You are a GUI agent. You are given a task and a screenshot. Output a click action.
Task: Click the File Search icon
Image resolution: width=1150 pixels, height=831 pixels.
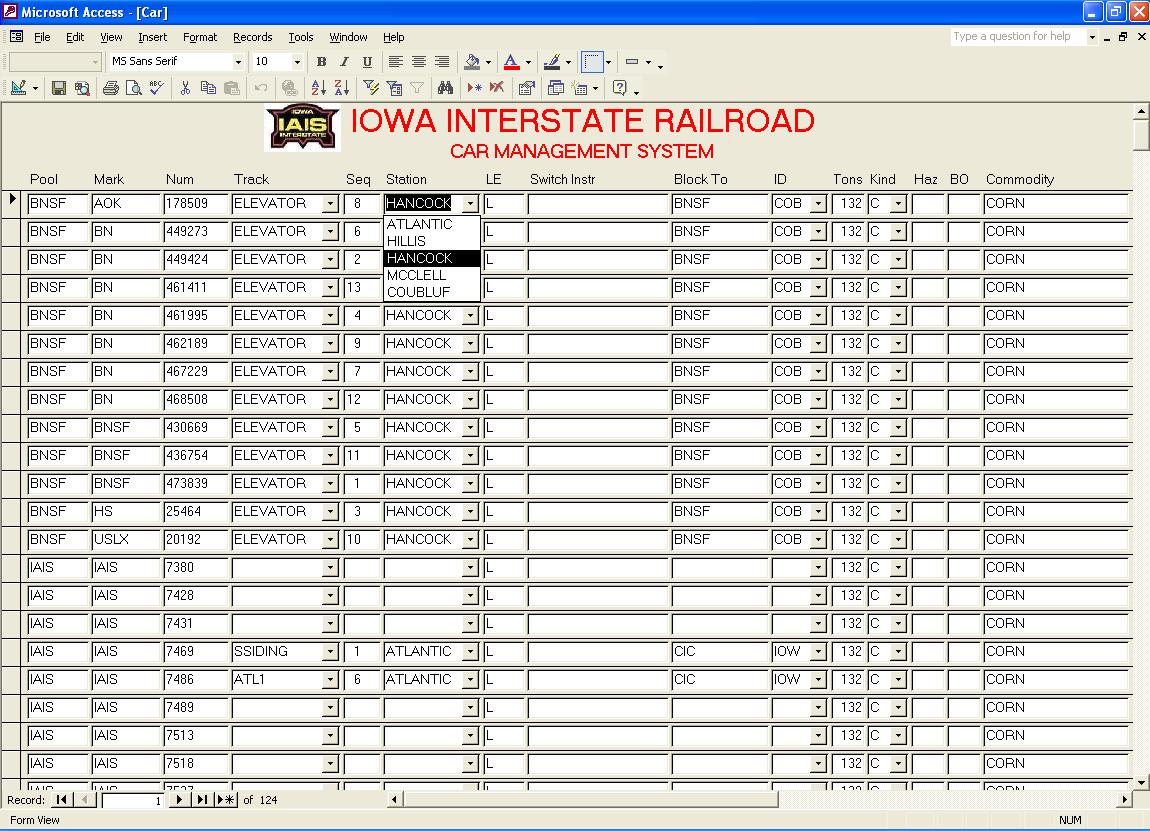[x=82, y=88]
